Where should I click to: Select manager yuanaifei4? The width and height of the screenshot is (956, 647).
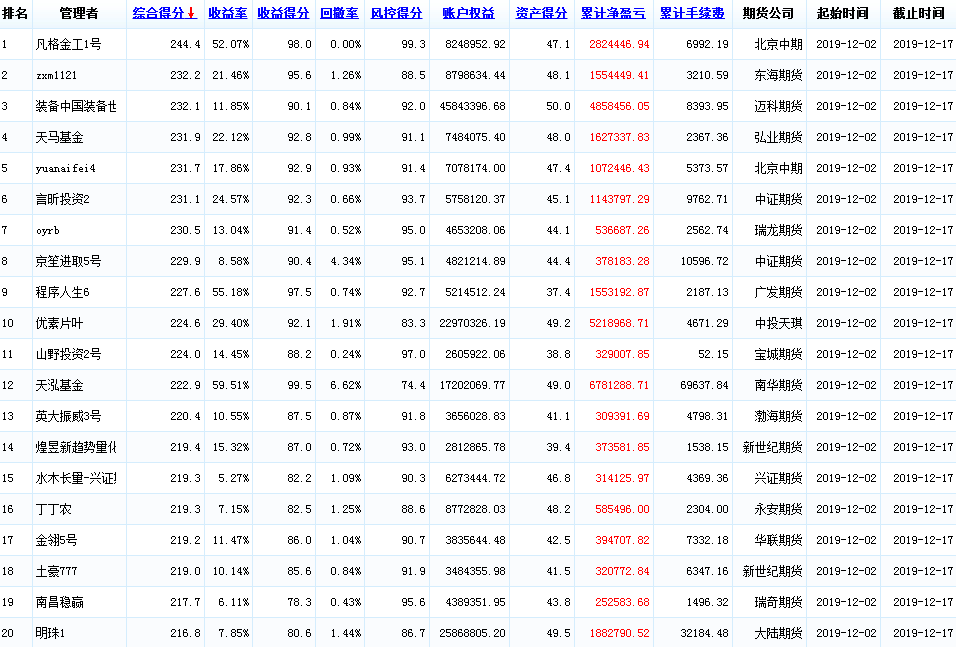click(x=65, y=168)
